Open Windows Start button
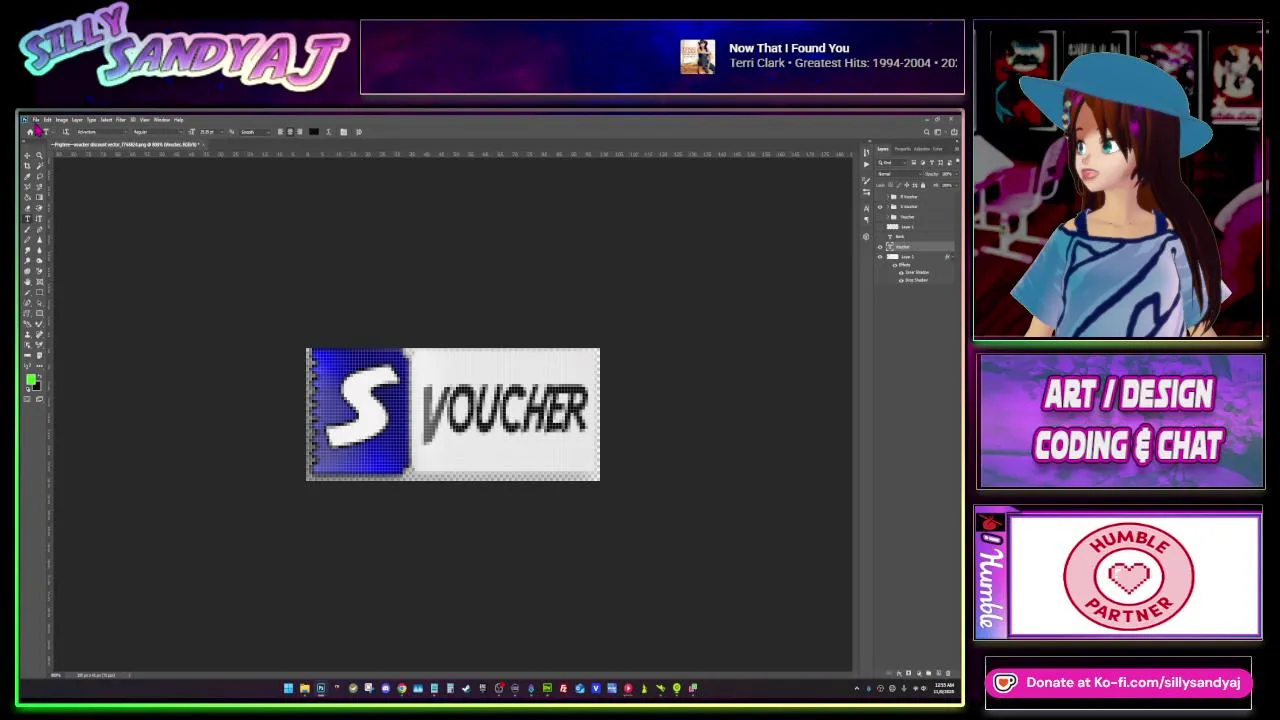The width and height of the screenshot is (1280, 720). (288, 688)
